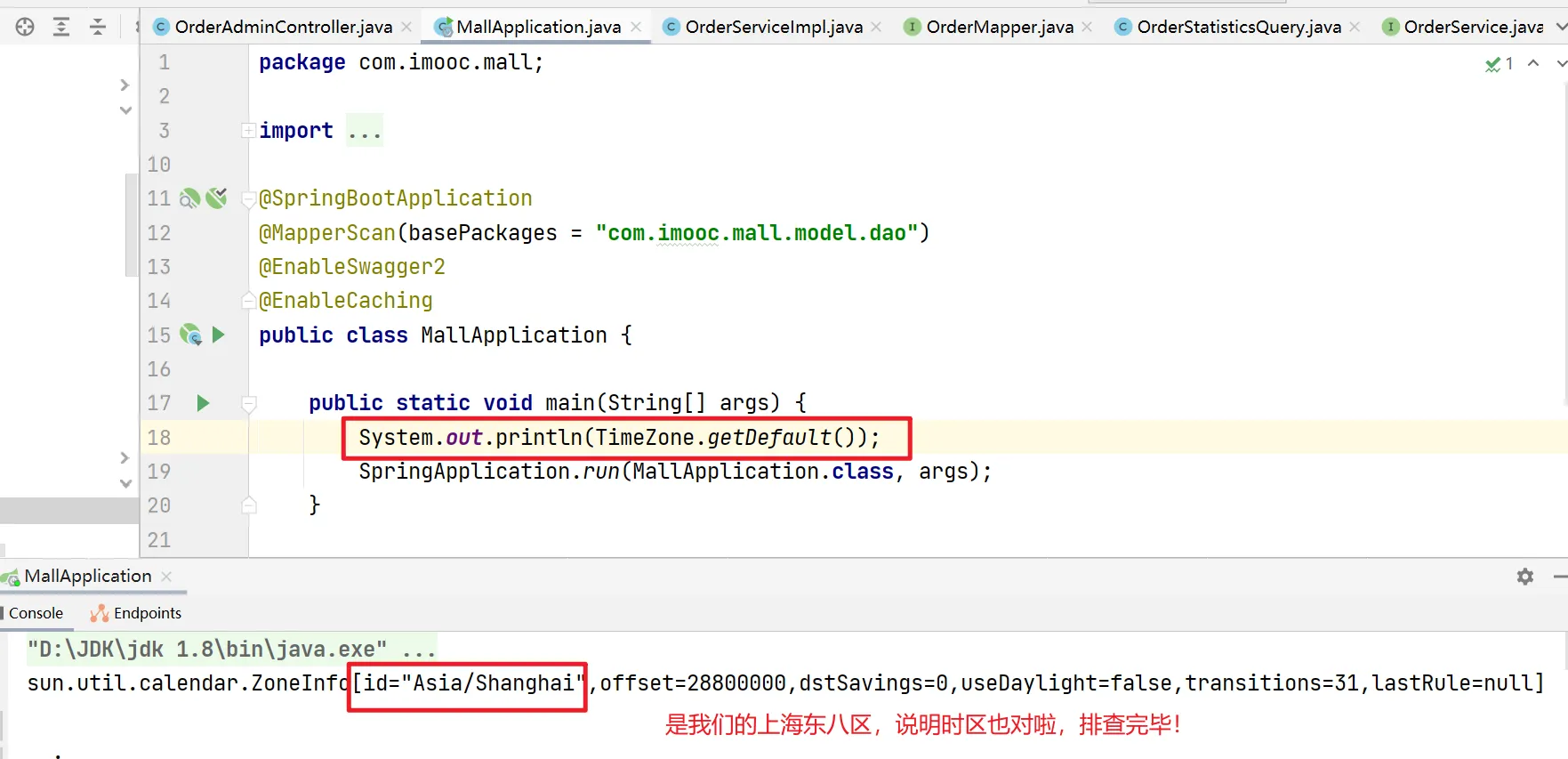Viewport: 1568px width, 759px height.
Task: Click the sun.util.calendar.ZoneInfo console output
Action: coord(189,683)
